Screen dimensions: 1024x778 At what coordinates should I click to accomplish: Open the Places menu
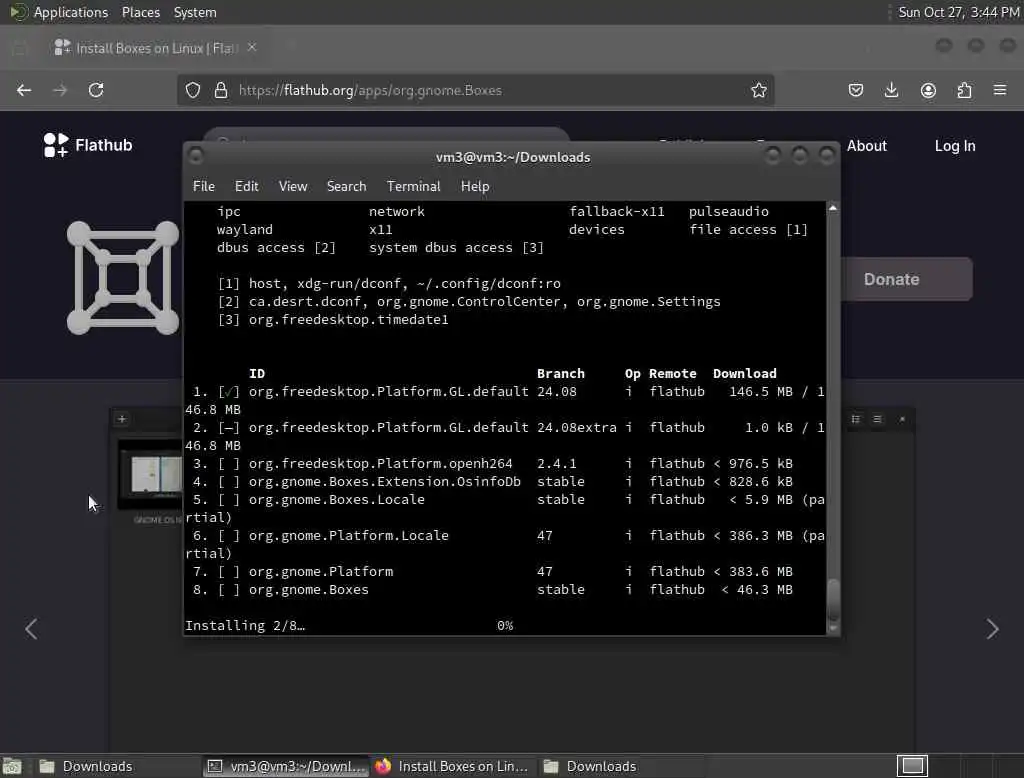click(140, 12)
